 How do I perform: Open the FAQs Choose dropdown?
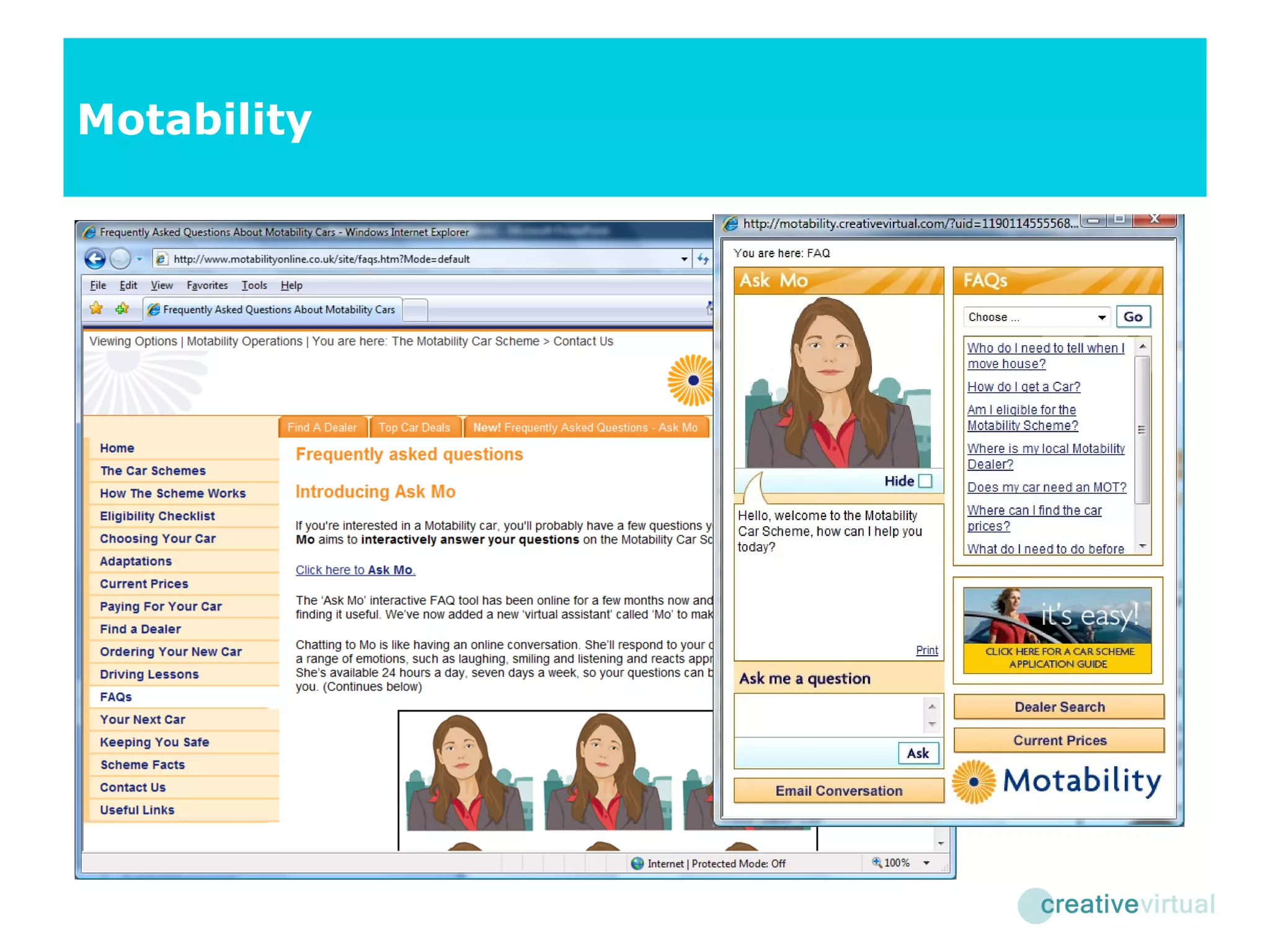coord(1036,317)
